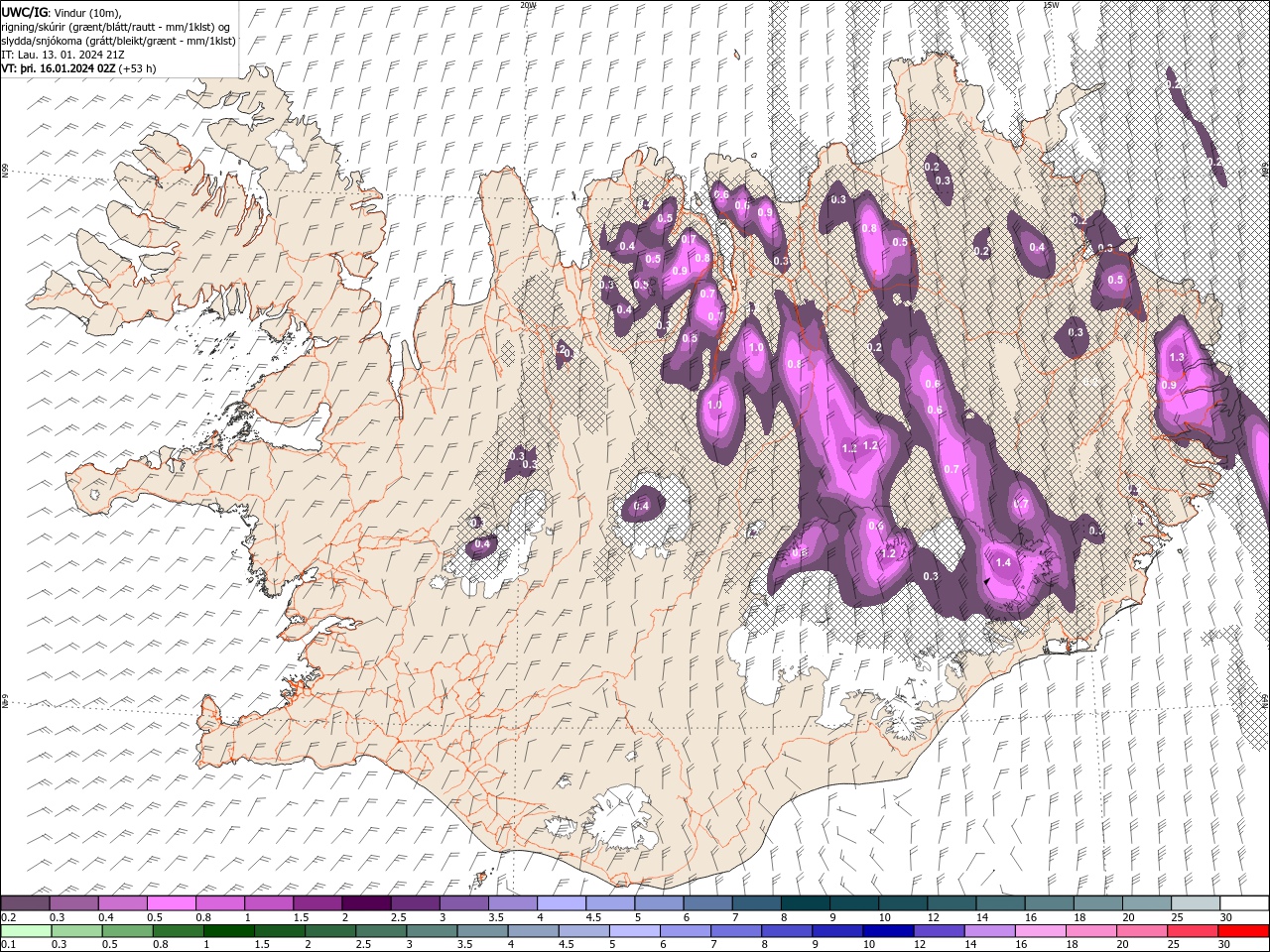Pick the darkest green swatch labeled 1 in the lower legend
The image size is (1270, 952).
[228, 931]
